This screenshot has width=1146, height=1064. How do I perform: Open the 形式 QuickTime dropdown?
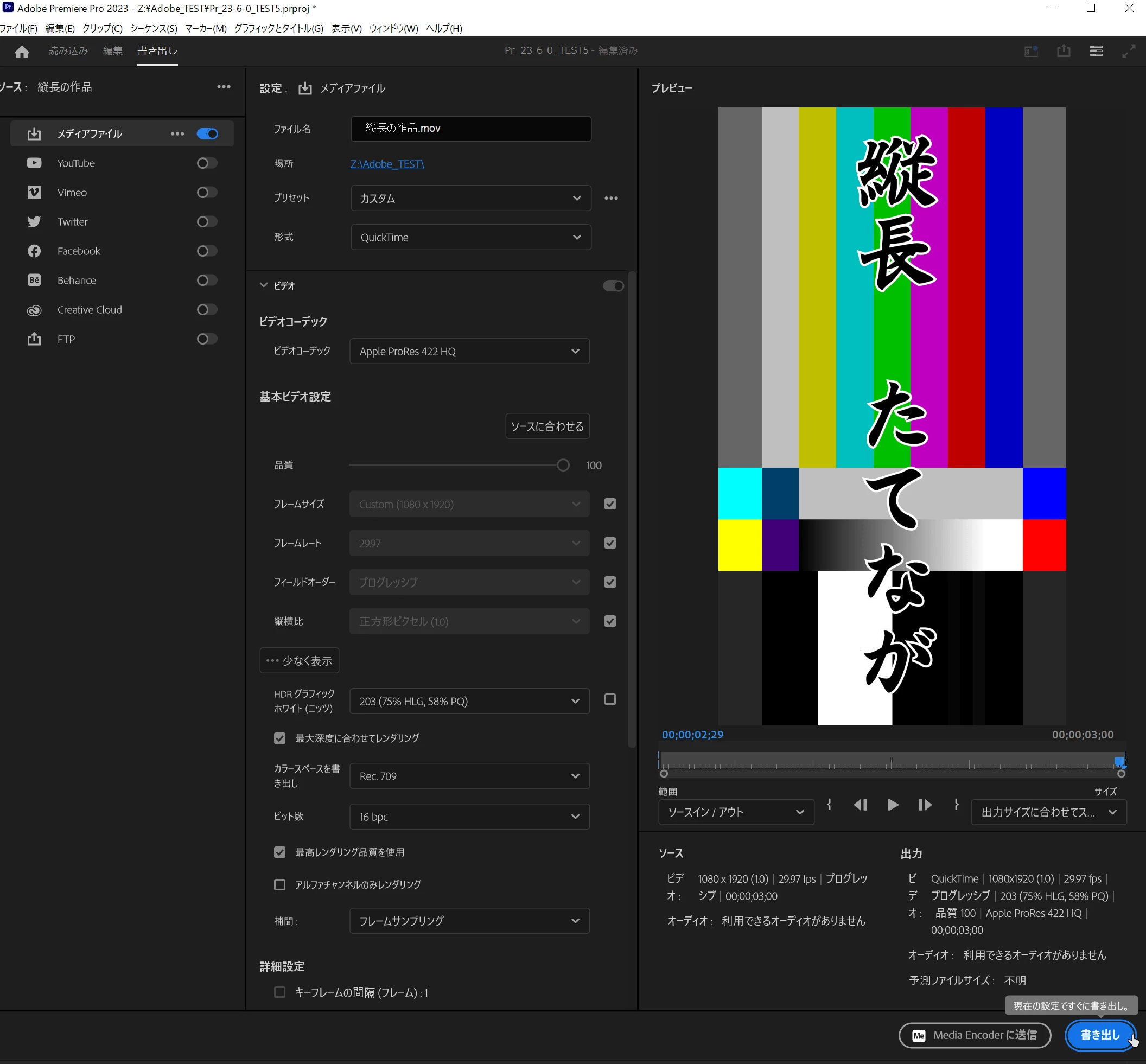click(x=470, y=237)
